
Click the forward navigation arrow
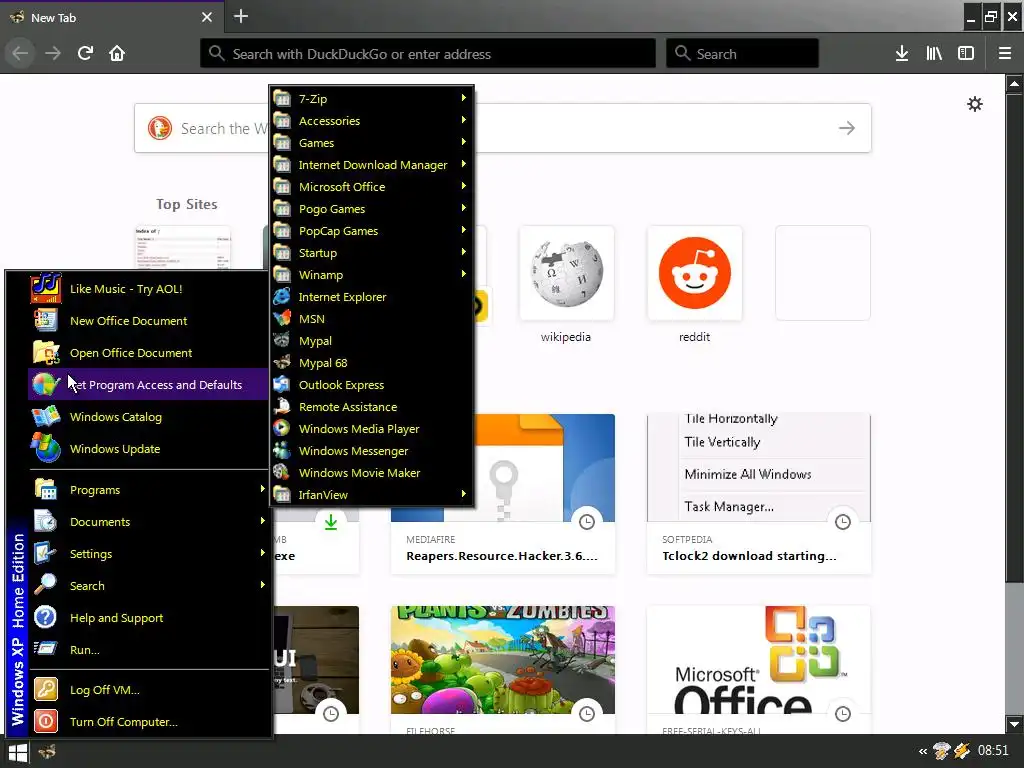pyautogui.click(x=53, y=53)
